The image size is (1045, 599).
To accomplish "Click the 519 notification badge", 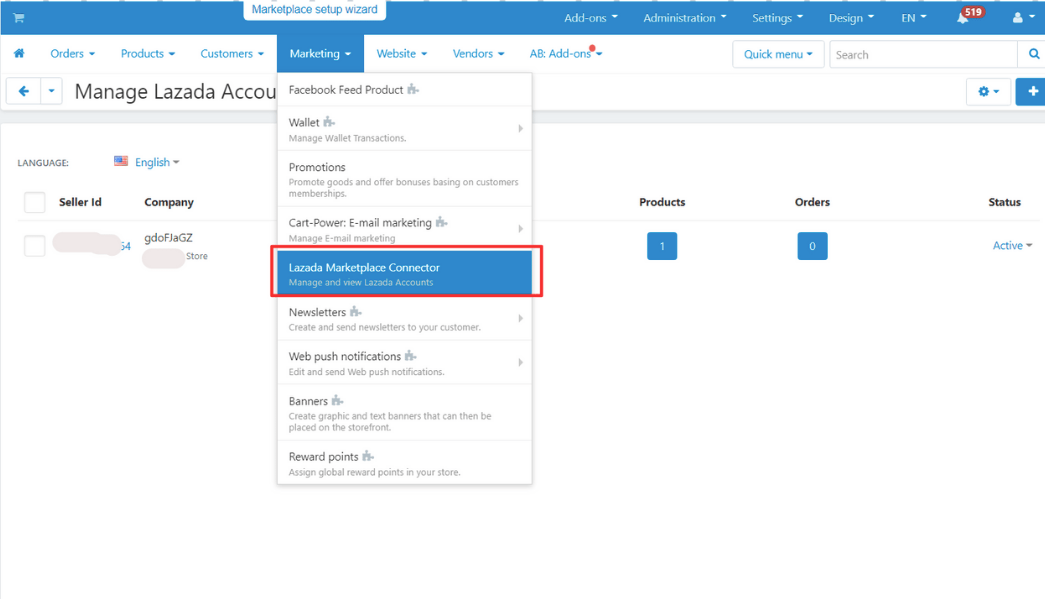I will (973, 12).
